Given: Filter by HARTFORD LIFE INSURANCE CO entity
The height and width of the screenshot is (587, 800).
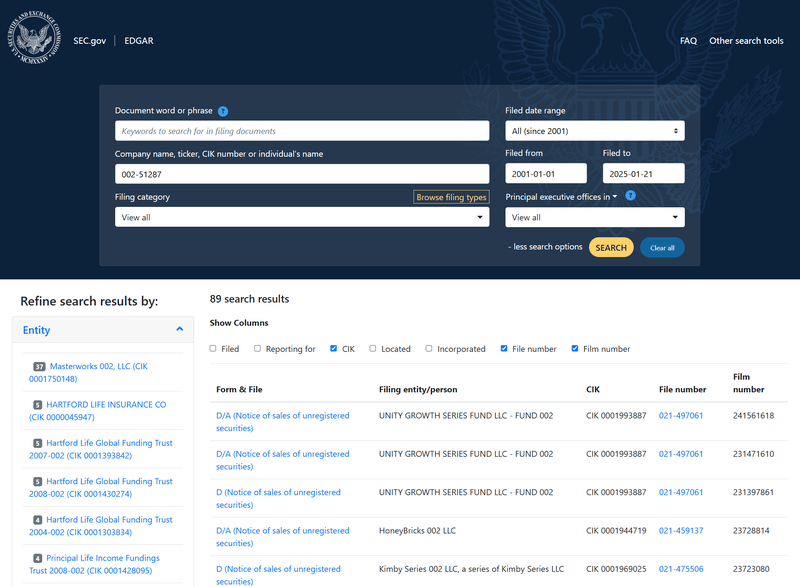Looking at the screenshot, I should coord(97,411).
